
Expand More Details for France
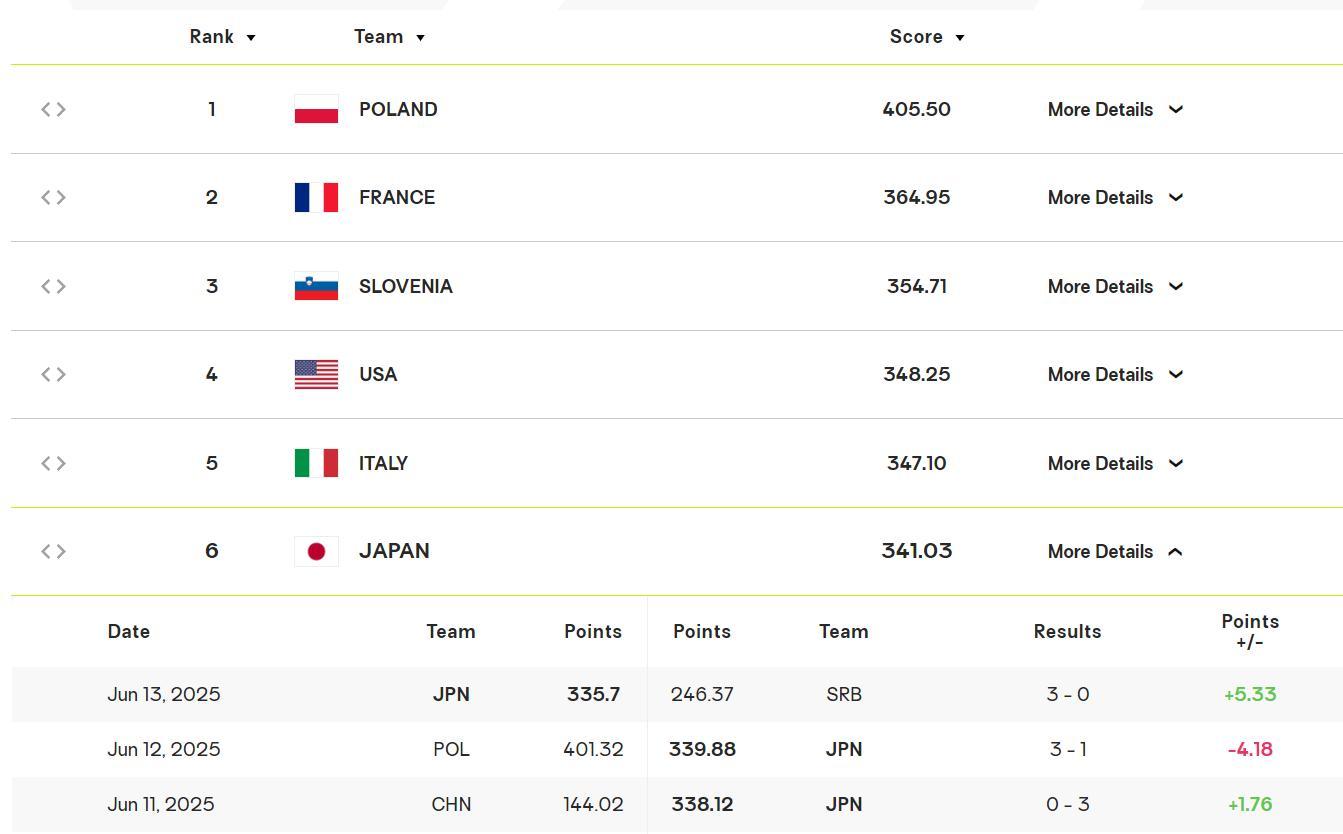1115,198
